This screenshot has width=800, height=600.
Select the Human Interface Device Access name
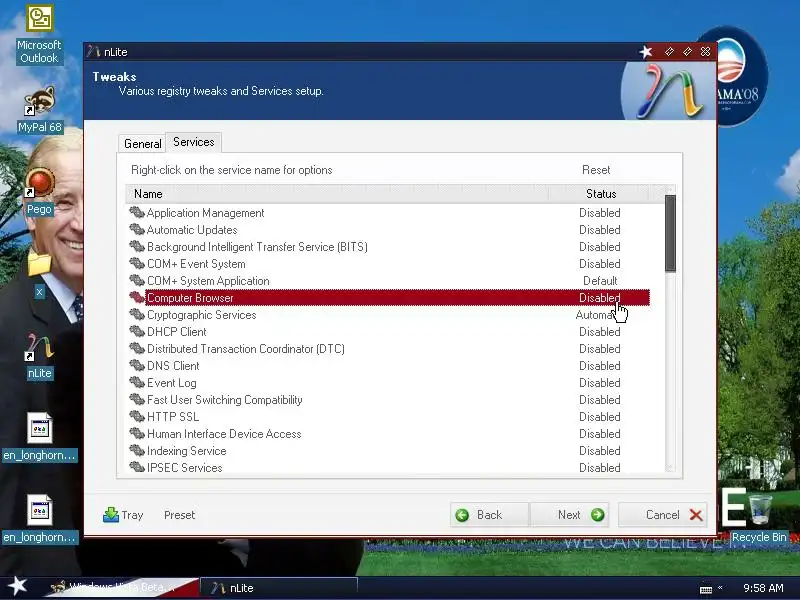pyautogui.click(x=224, y=434)
